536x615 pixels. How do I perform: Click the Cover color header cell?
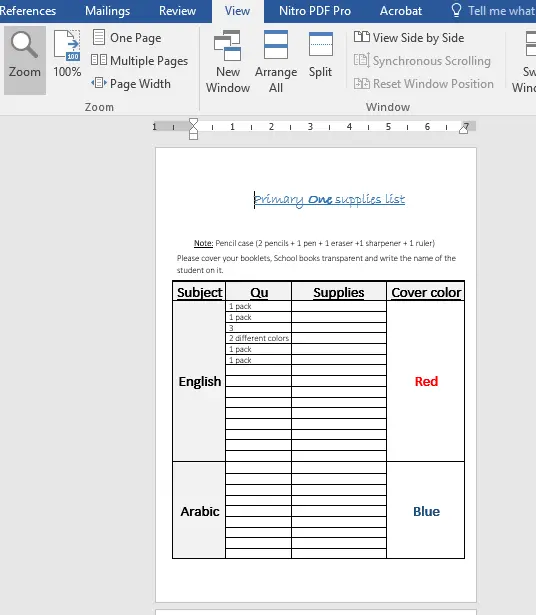426,291
